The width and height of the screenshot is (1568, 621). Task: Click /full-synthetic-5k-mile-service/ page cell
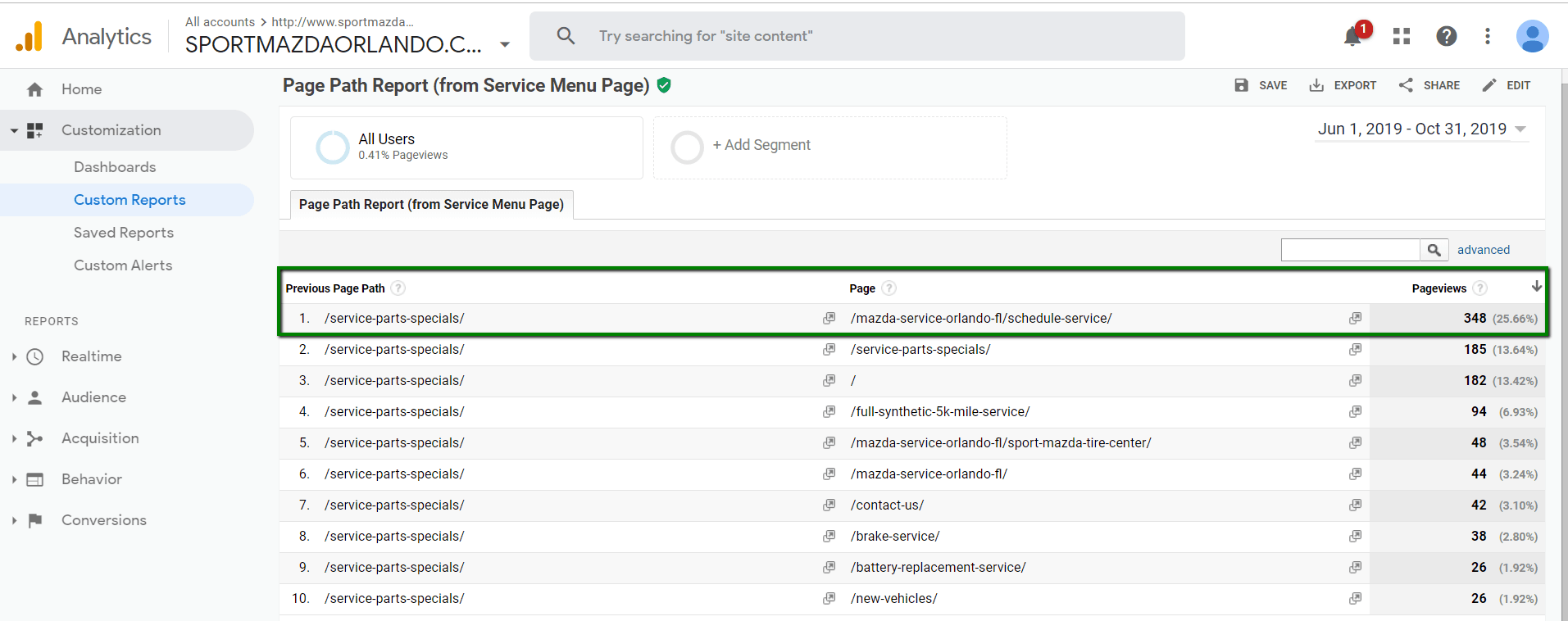940,411
